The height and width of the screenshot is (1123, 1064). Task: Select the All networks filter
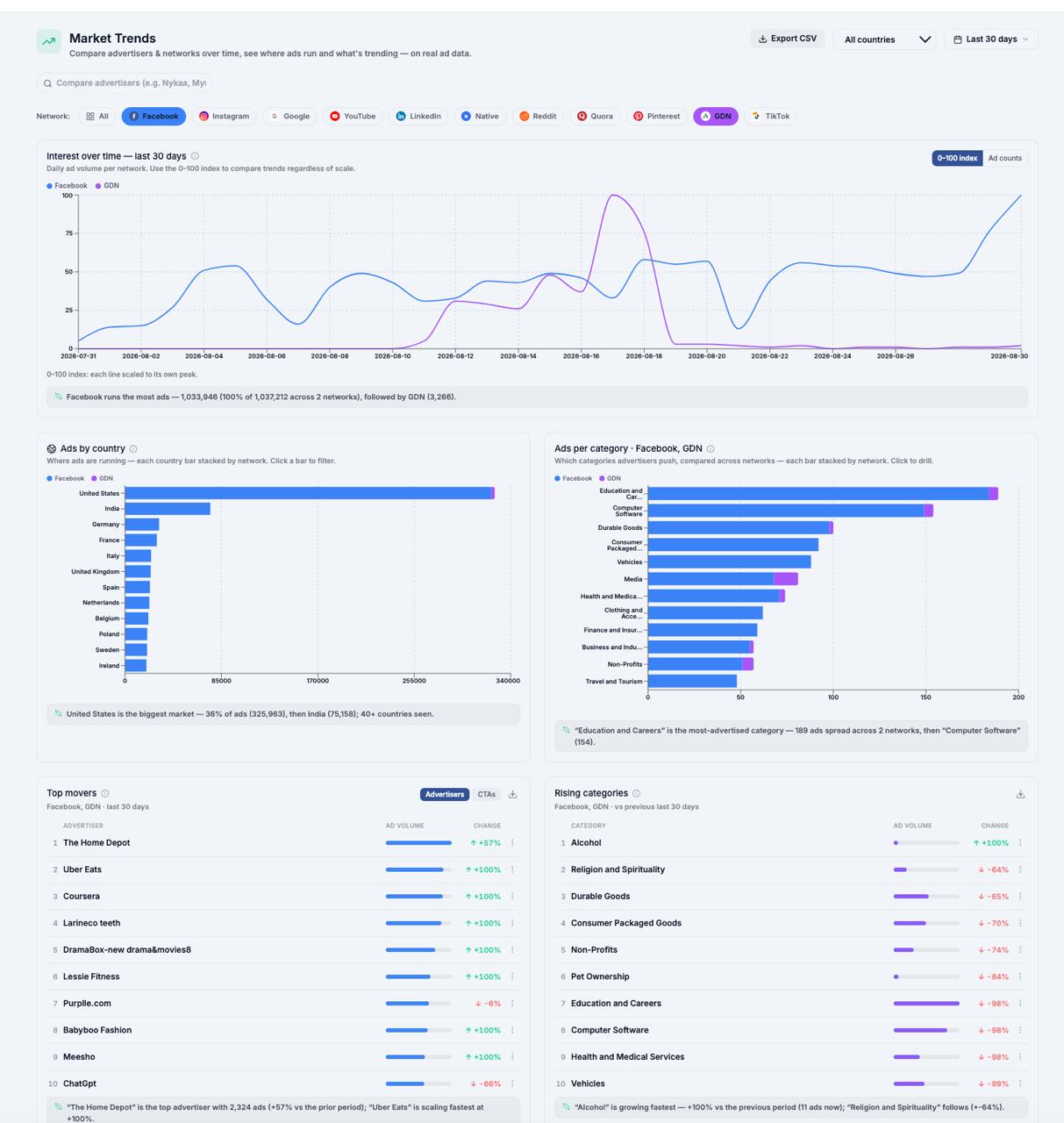[96, 117]
